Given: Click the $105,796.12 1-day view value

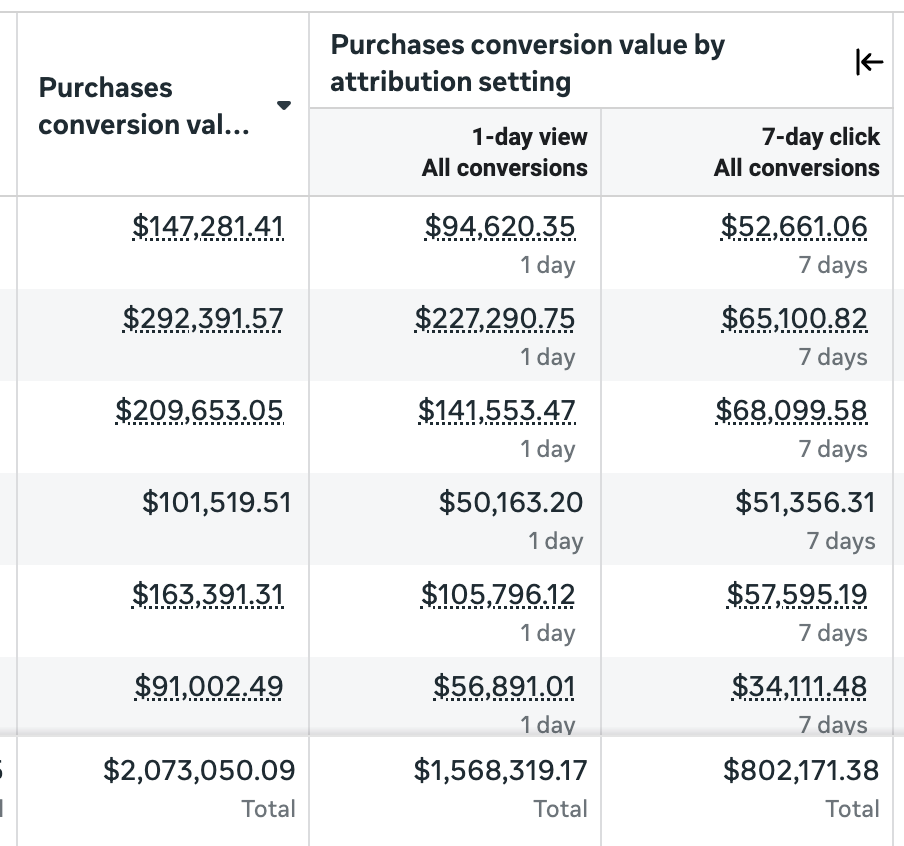Looking at the screenshot, I should click(x=498, y=595).
